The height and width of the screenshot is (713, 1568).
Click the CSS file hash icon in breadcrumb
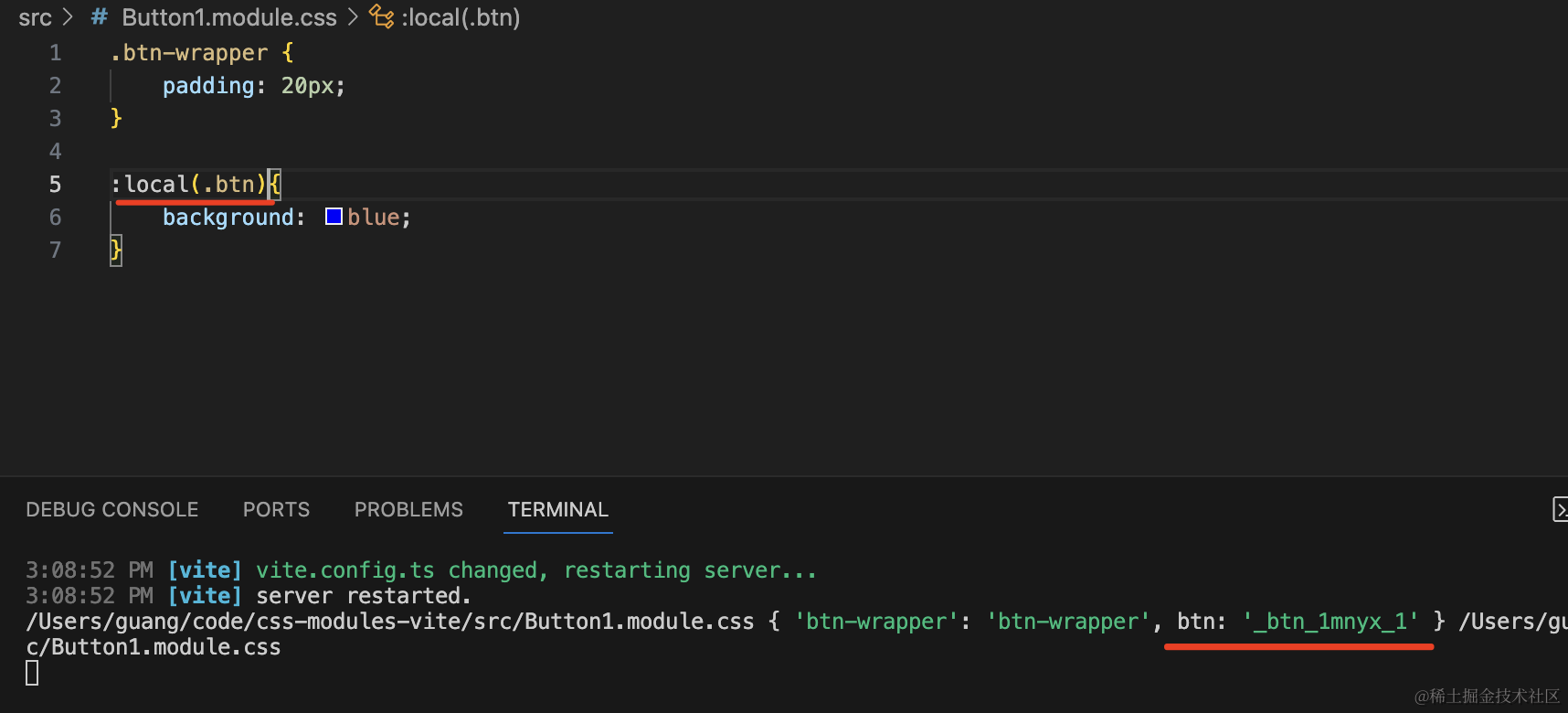point(100,17)
